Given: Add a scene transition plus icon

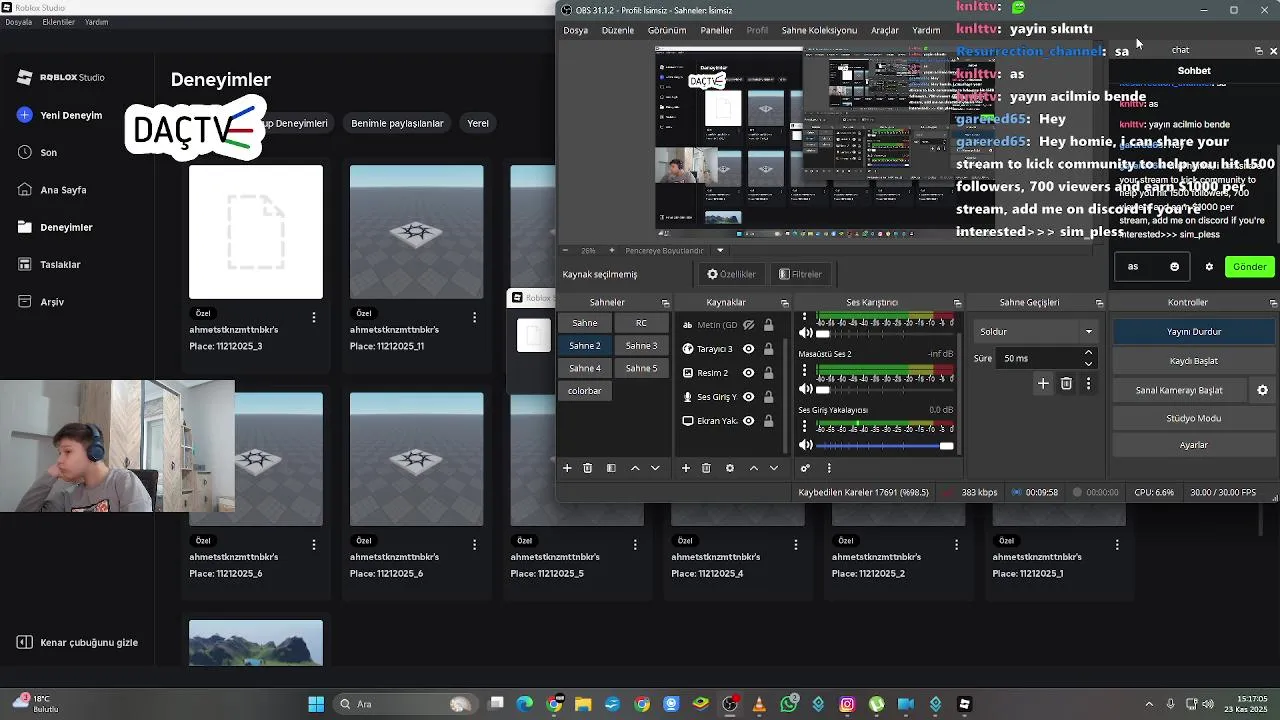Looking at the screenshot, I should [1043, 383].
